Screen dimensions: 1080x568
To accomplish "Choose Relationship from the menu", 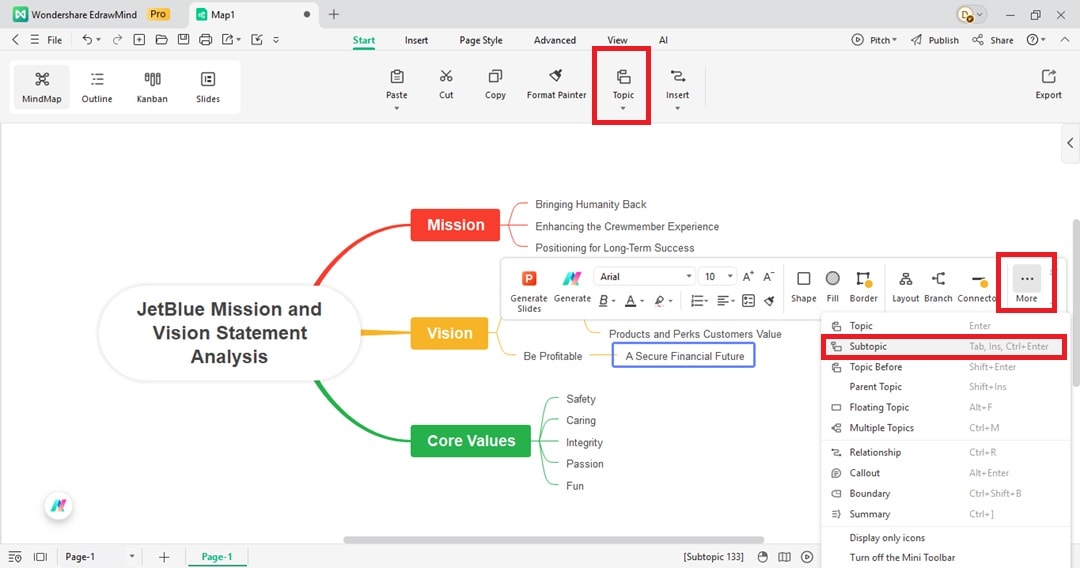I will tap(944, 452).
